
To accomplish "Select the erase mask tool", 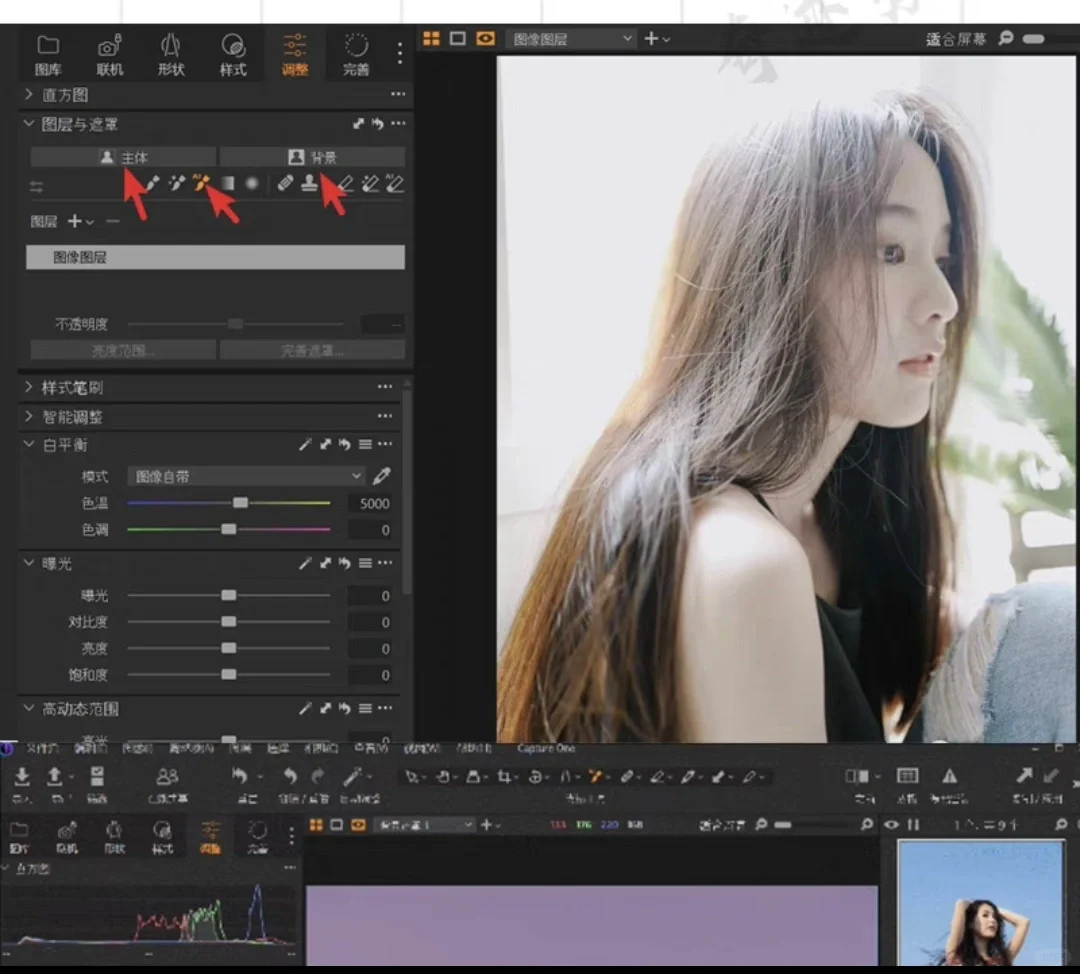I will pyautogui.click(x=346, y=183).
